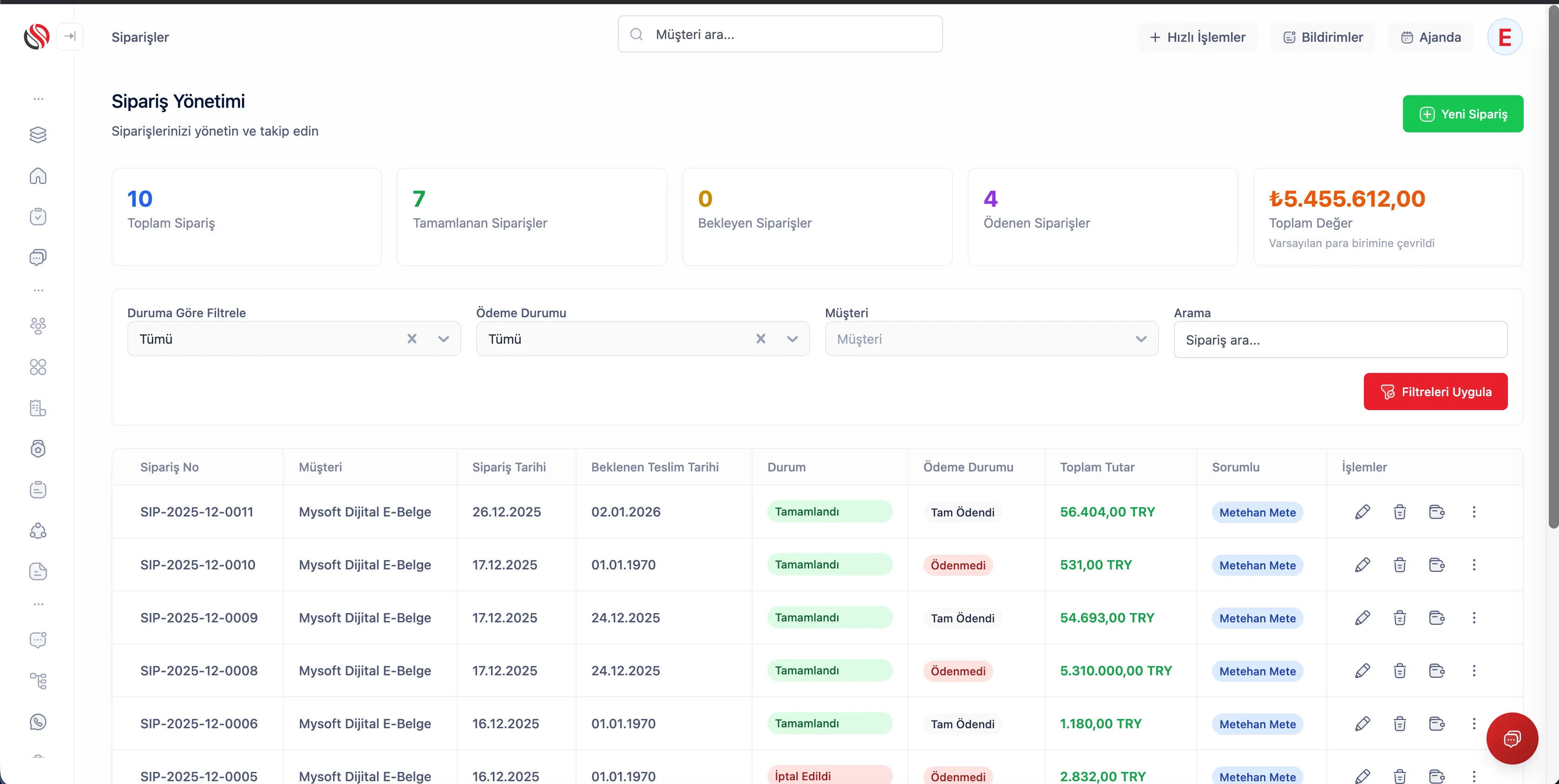The image size is (1559, 784).
Task: Click the wallet payment icon for SIP-2025-12-0009
Action: coord(1436,618)
